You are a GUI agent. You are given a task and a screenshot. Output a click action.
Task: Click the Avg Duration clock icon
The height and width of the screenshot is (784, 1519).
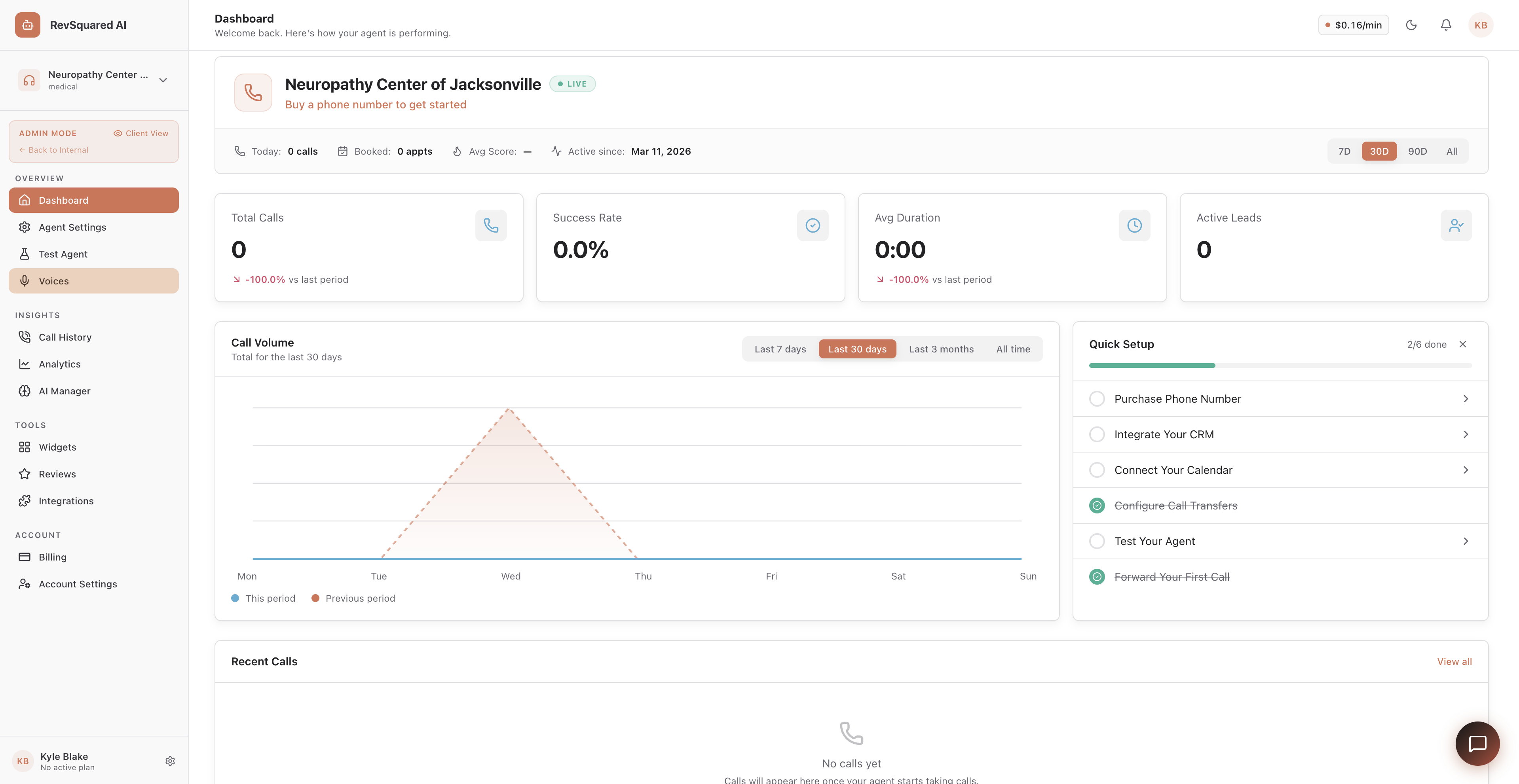[1135, 225]
